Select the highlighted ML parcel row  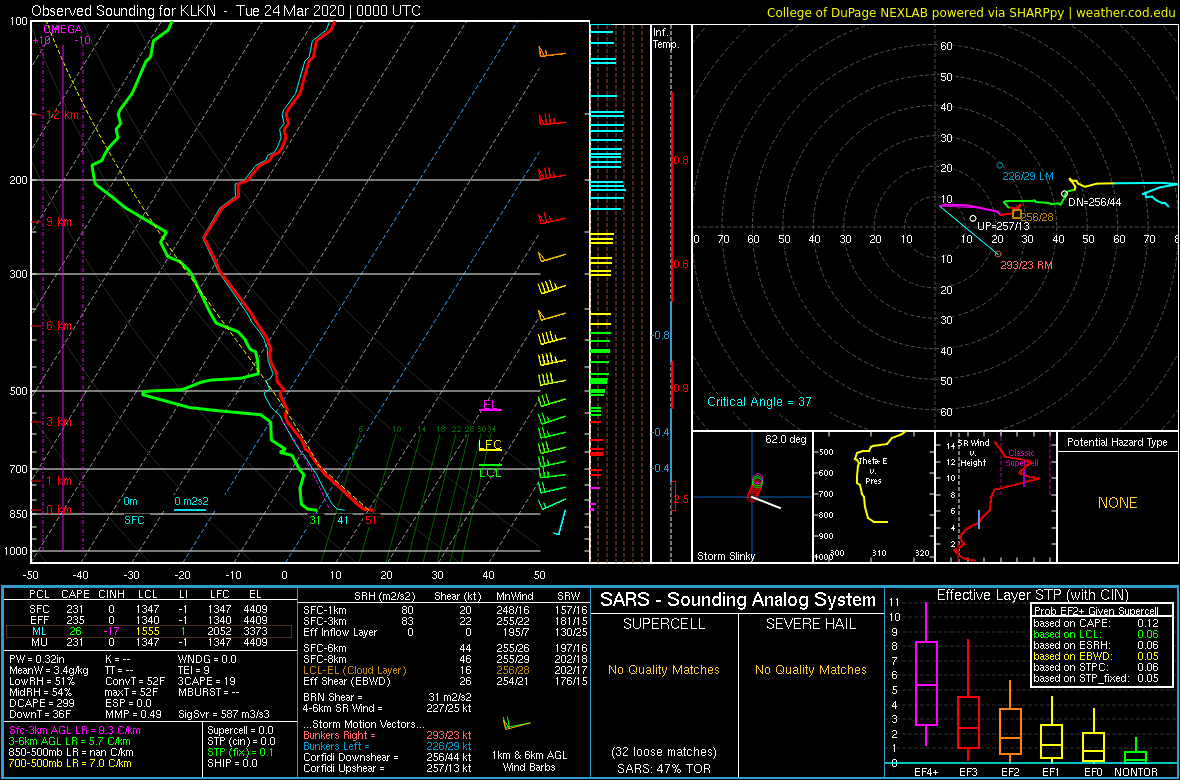pyautogui.click(x=150, y=630)
